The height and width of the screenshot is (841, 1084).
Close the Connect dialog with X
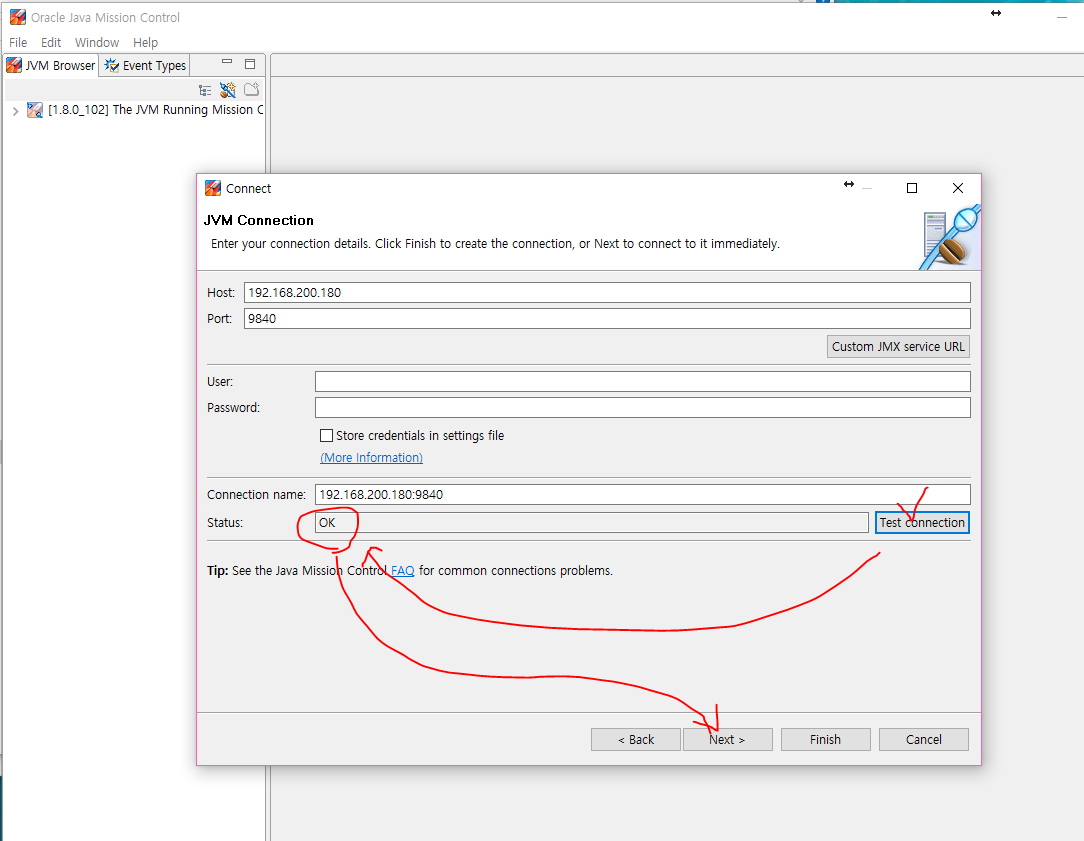(957, 188)
